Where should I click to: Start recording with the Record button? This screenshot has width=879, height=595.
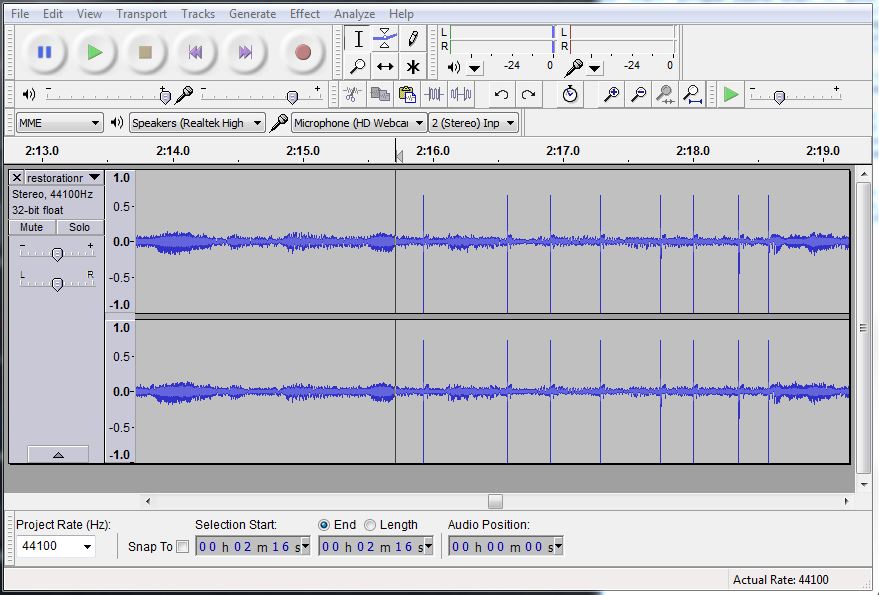point(303,53)
